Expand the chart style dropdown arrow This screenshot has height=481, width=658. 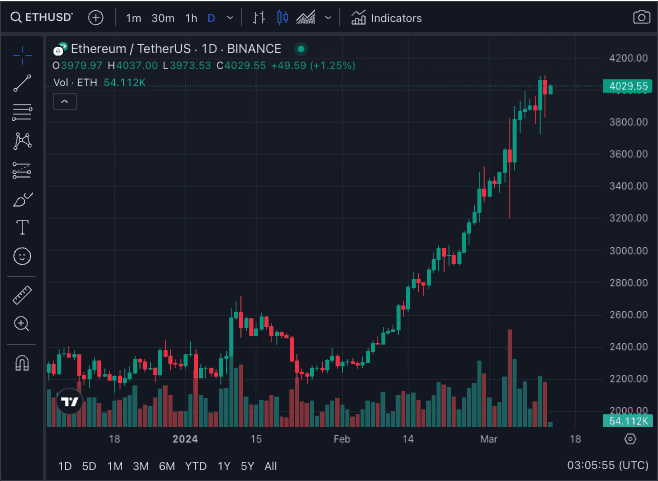[328, 18]
